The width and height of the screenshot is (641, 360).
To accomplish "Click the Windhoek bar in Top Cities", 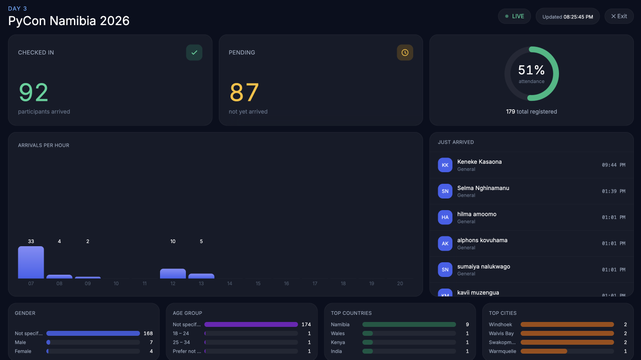I will [x=567, y=324].
